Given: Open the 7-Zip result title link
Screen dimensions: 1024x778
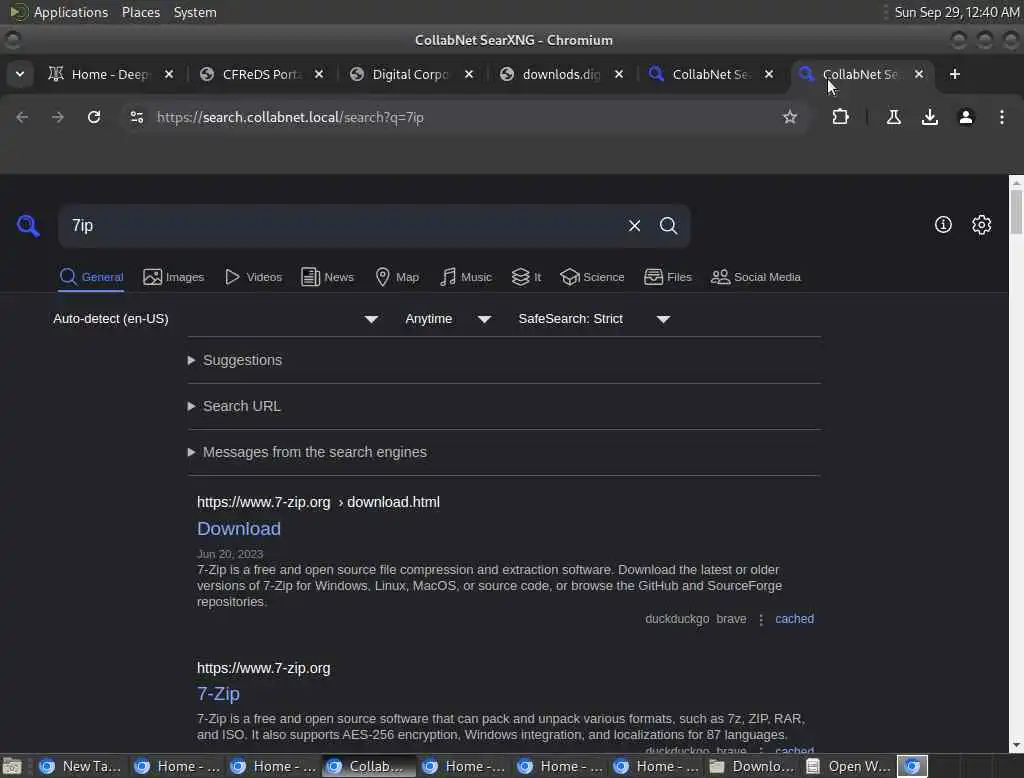Looking at the screenshot, I should click(x=218, y=694).
